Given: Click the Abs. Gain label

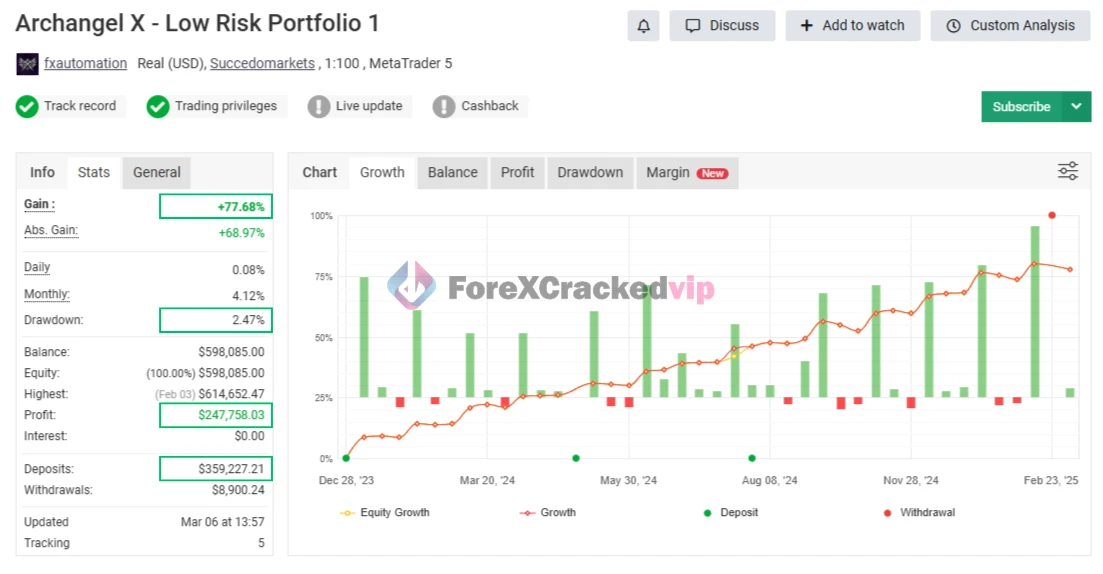Looking at the screenshot, I should click(x=51, y=231).
